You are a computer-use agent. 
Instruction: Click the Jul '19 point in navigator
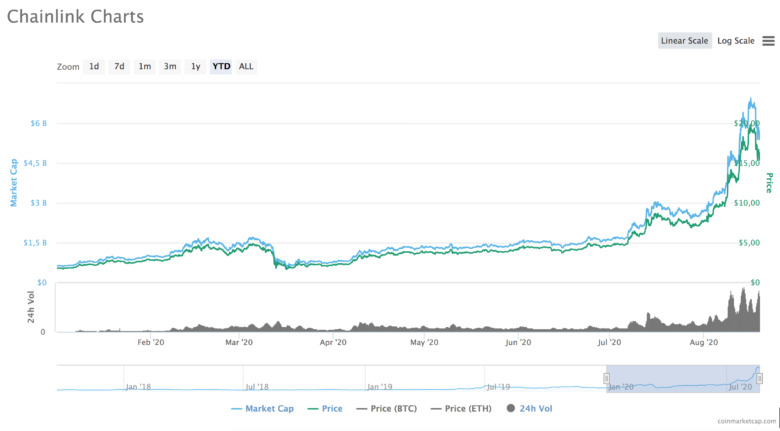coord(498,387)
